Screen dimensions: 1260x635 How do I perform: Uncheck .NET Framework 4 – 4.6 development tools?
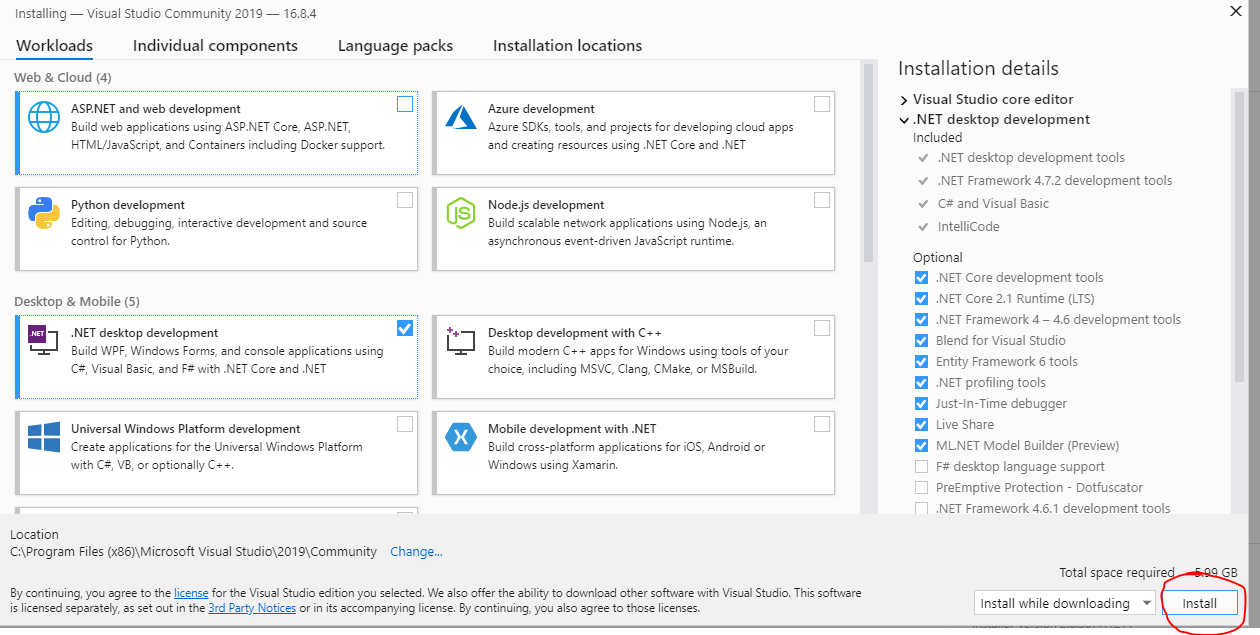(921, 320)
